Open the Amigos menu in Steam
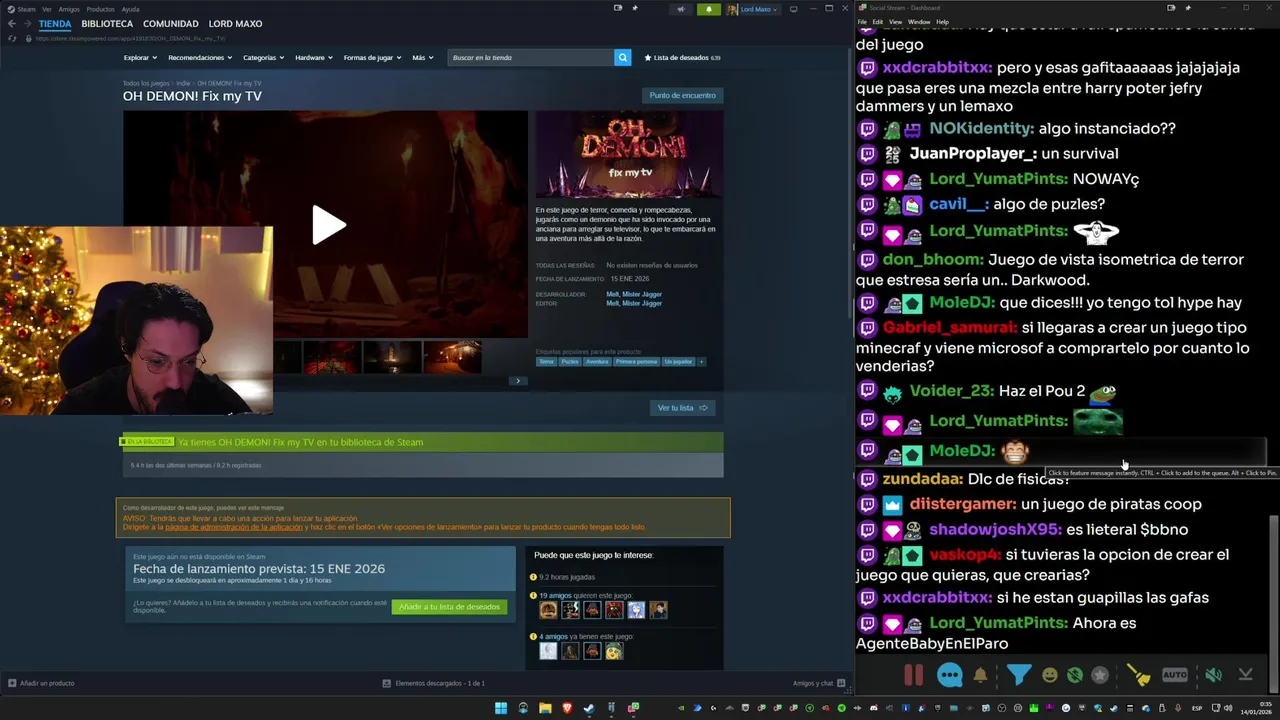 pyautogui.click(x=69, y=9)
